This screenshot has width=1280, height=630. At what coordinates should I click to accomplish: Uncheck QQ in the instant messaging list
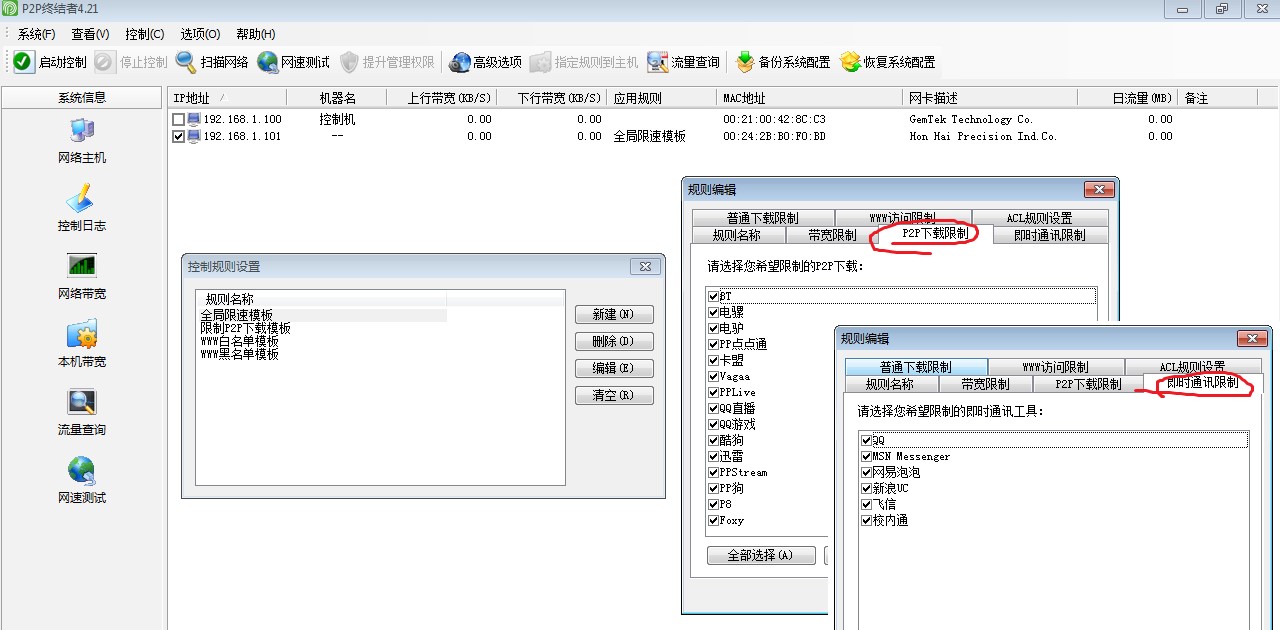click(x=866, y=440)
